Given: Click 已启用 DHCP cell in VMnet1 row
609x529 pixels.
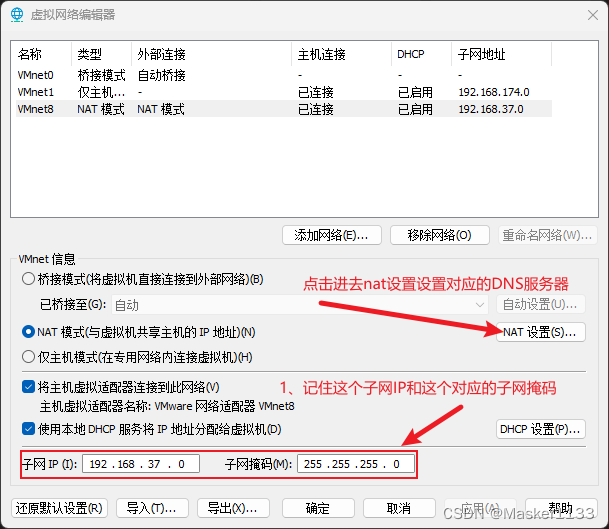Looking at the screenshot, I should 415,92.
